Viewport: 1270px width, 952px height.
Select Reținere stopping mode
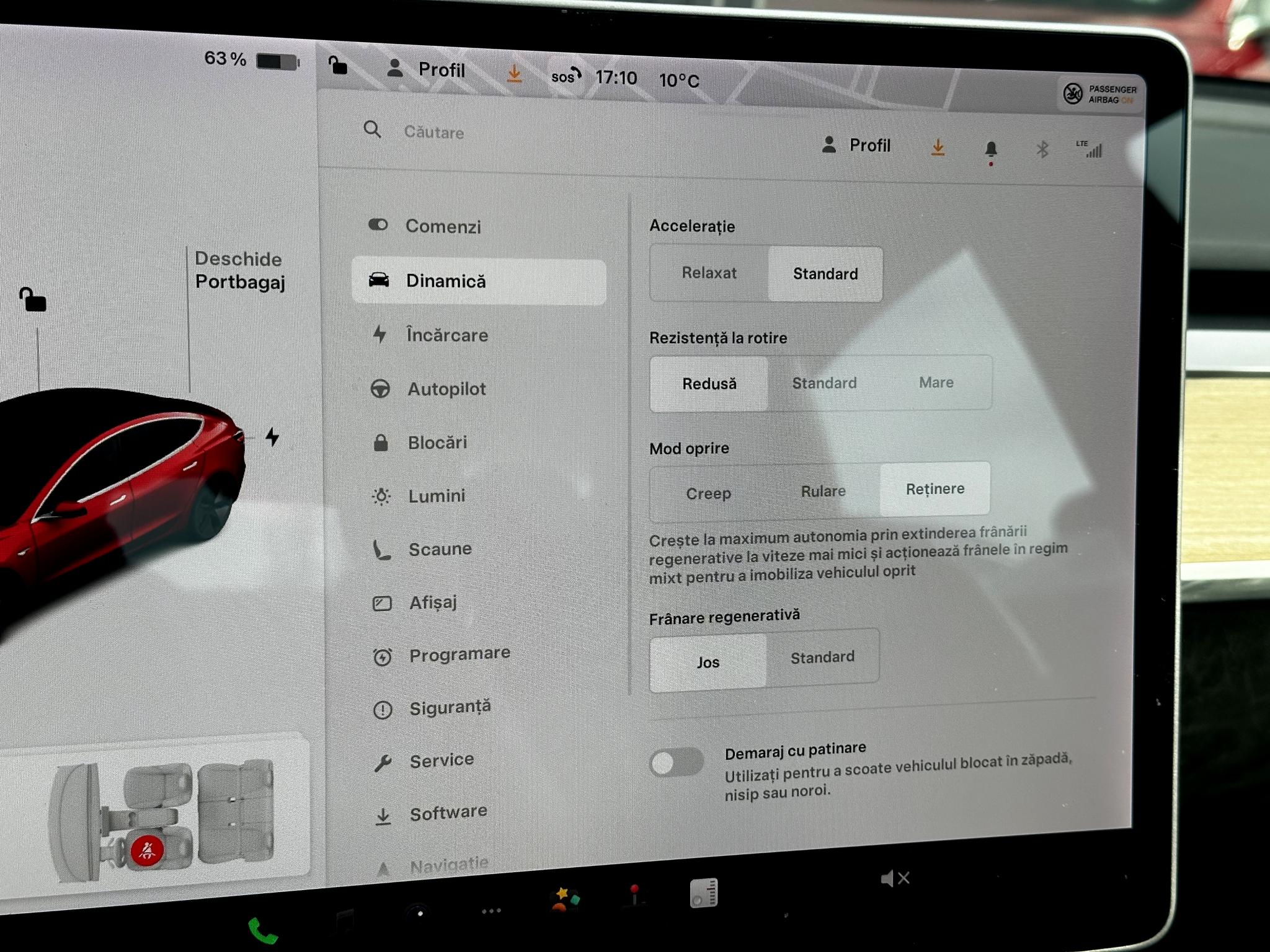[935, 489]
